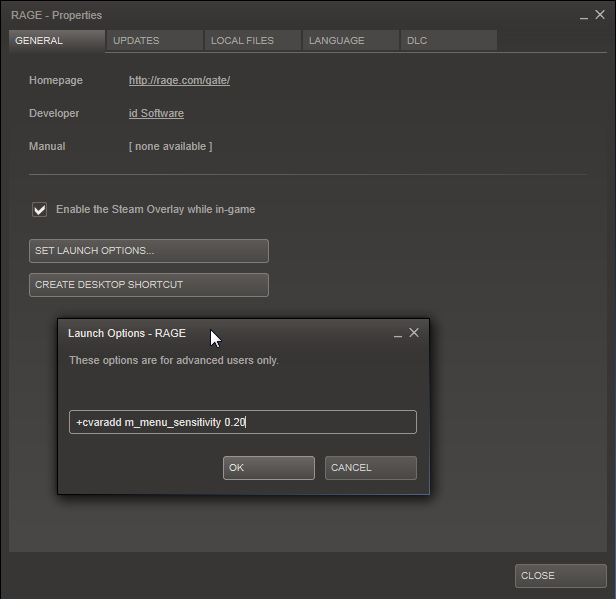
Task: Click the Launch Options - RAGE title text
Action: pyautogui.click(x=127, y=333)
